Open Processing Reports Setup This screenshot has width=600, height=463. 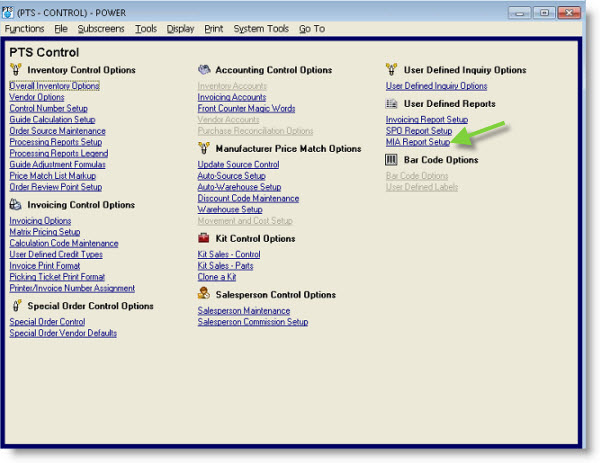[56, 142]
